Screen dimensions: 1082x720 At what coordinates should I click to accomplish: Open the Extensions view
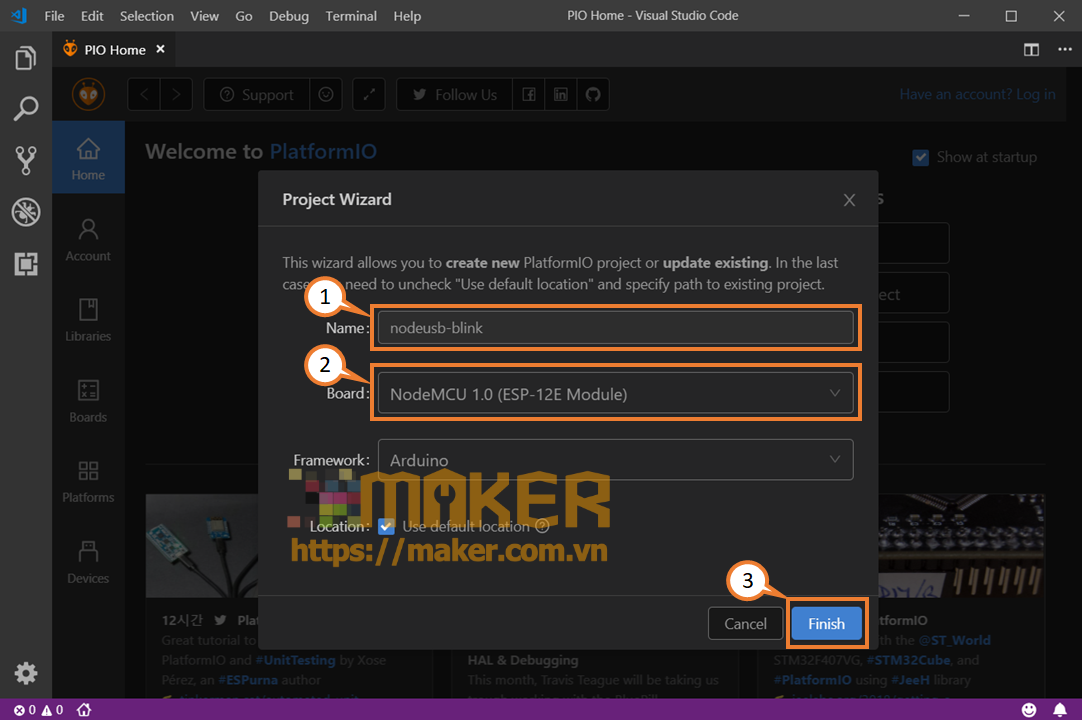coord(26,264)
